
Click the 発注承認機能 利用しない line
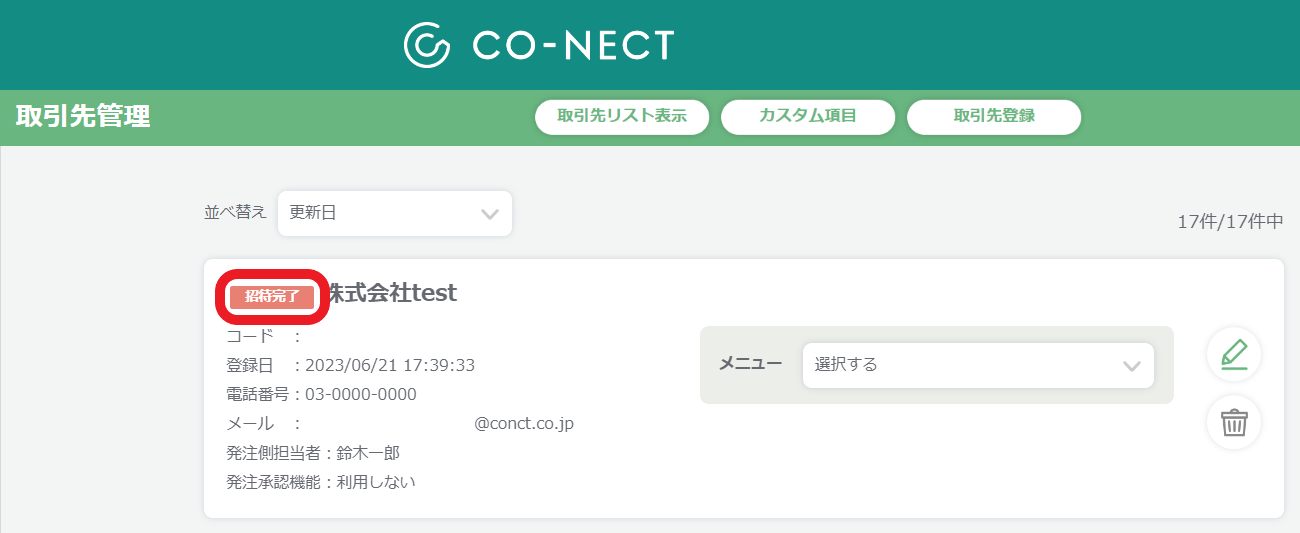coord(321,482)
